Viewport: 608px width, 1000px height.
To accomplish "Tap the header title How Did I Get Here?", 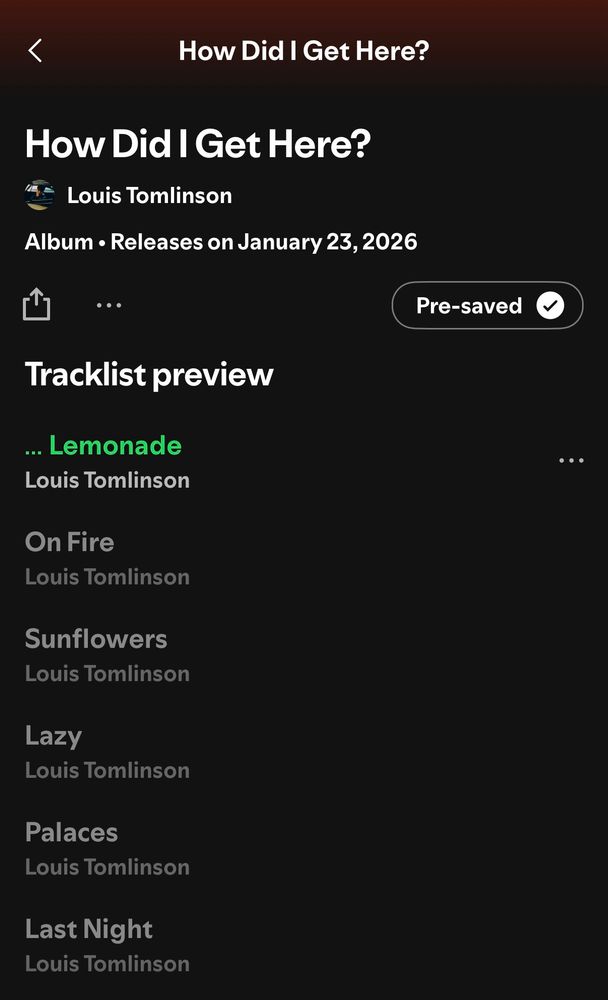I will coord(304,51).
